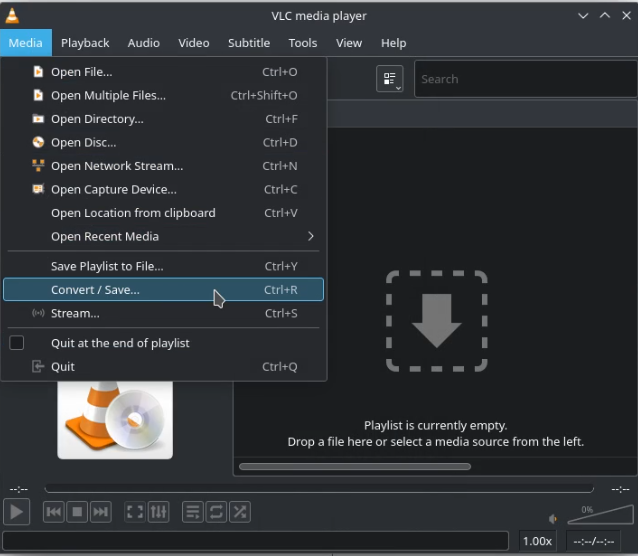The image size is (638, 556).
Task: Open the Audio menu
Action: coord(144,42)
